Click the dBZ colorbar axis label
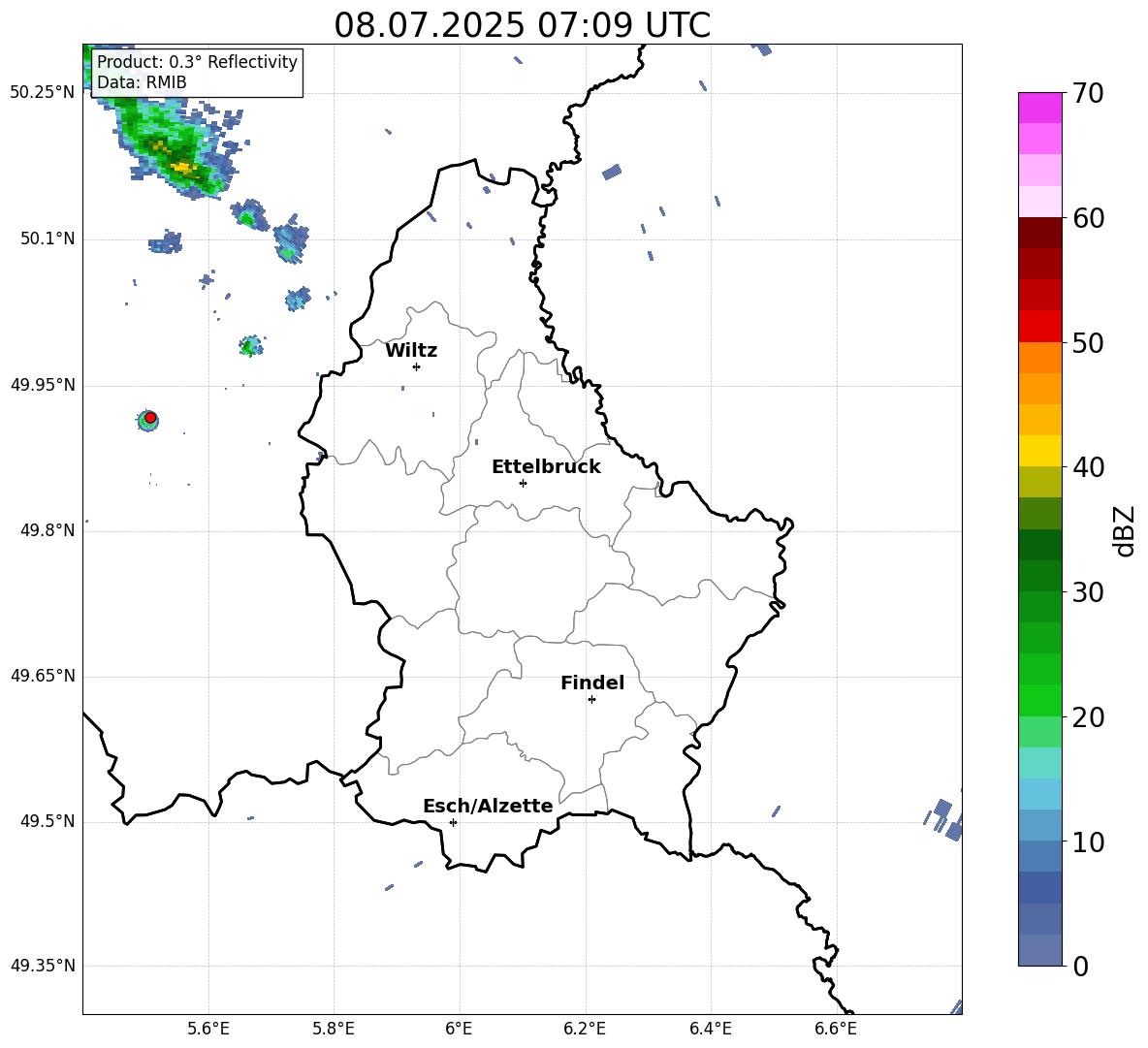This screenshot has height=1048, width=1148. [1124, 530]
